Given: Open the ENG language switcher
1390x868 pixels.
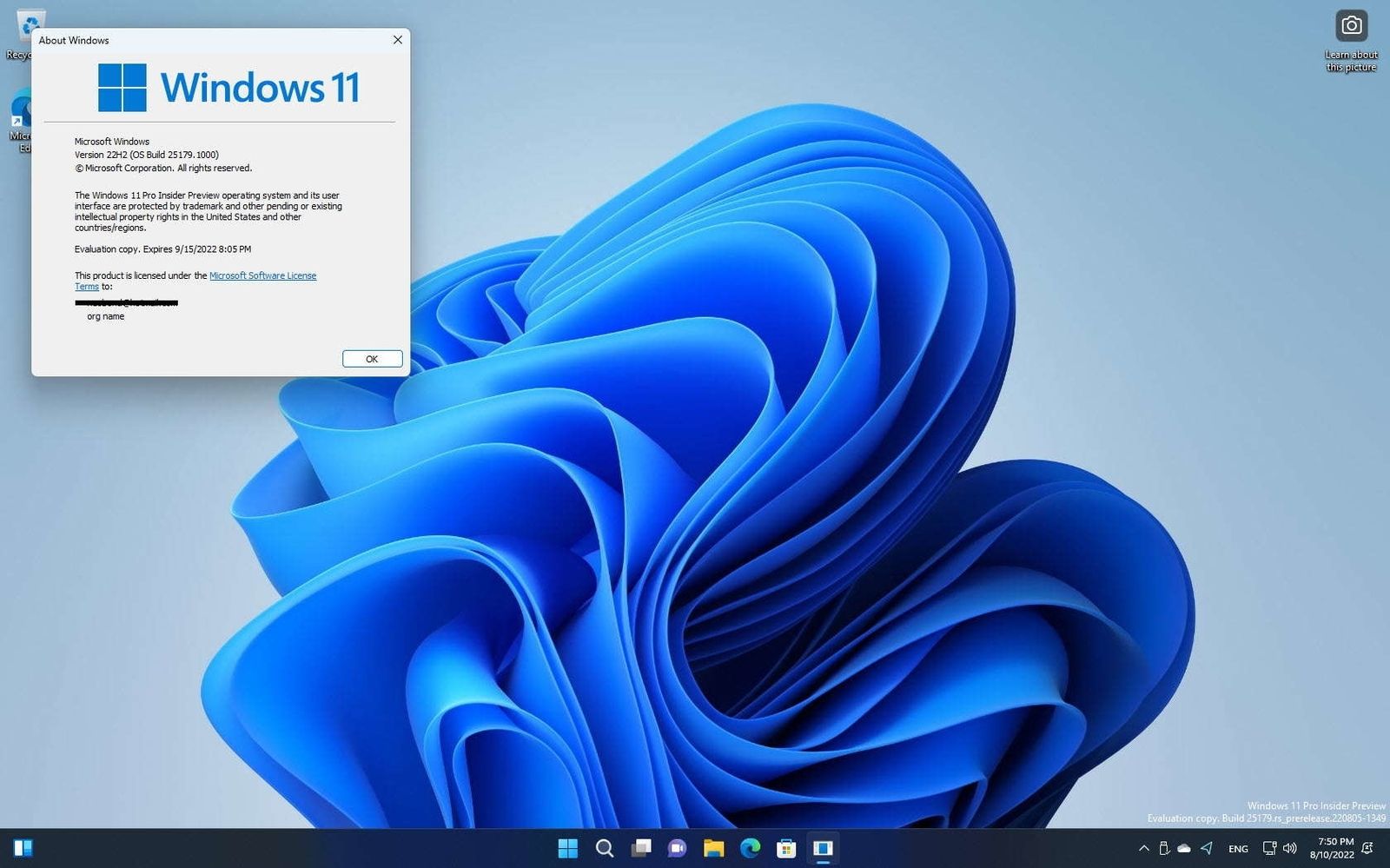Looking at the screenshot, I should coord(1238,849).
